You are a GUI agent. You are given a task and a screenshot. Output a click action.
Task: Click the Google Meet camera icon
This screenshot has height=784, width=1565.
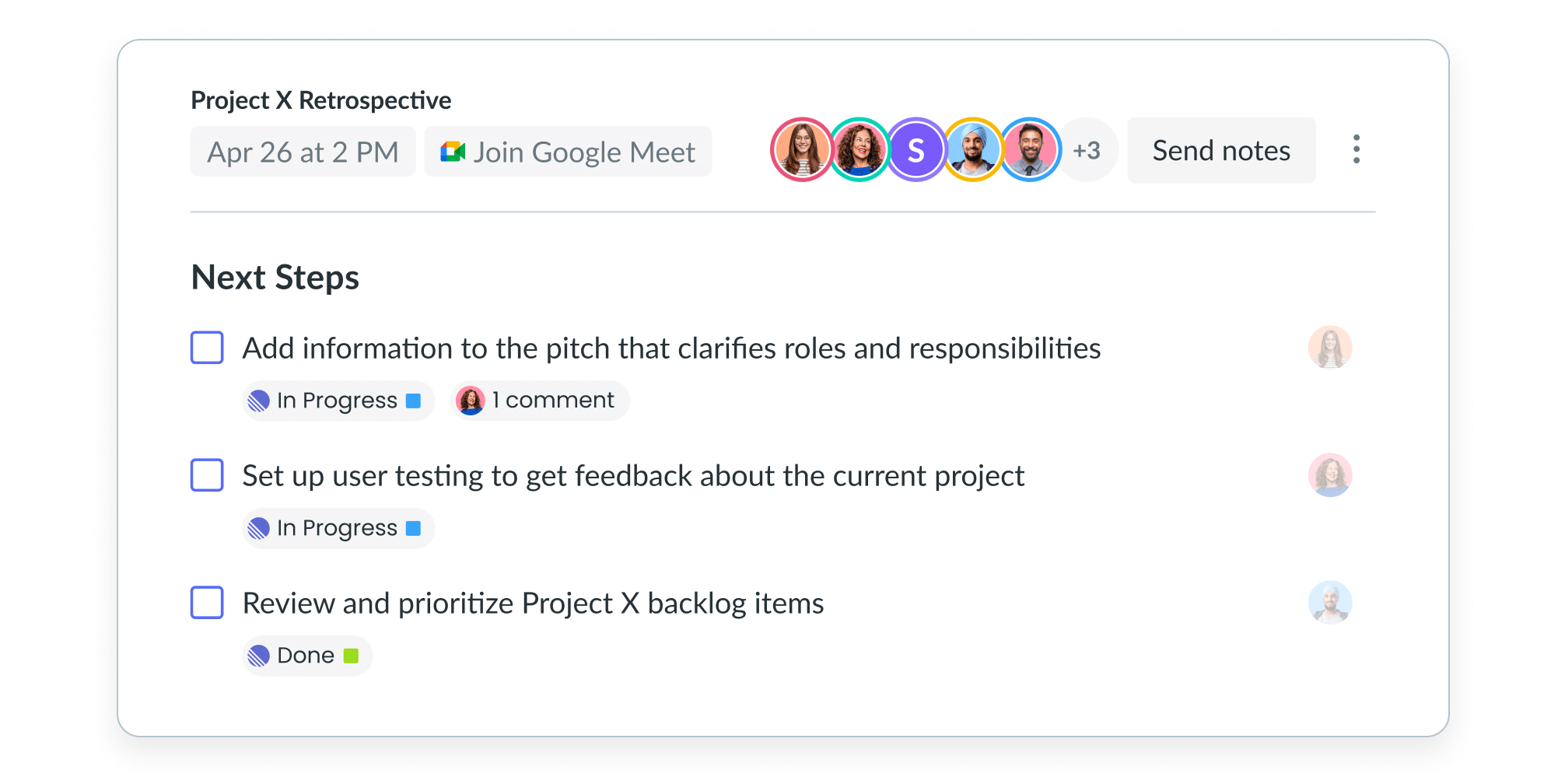point(453,152)
